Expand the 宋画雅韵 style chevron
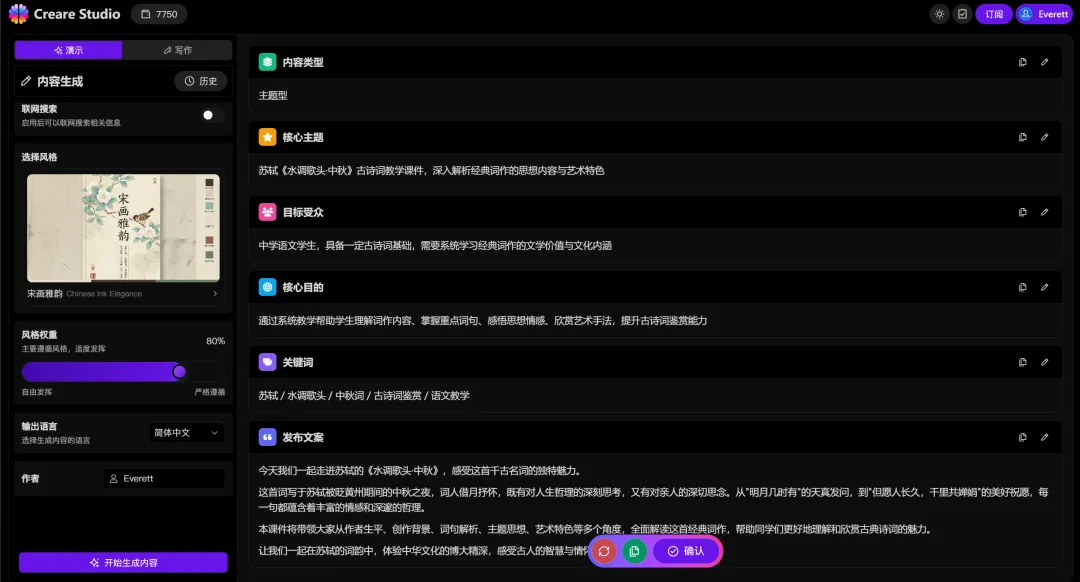The width and height of the screenshot is (1080, 582). click(215, 293)
